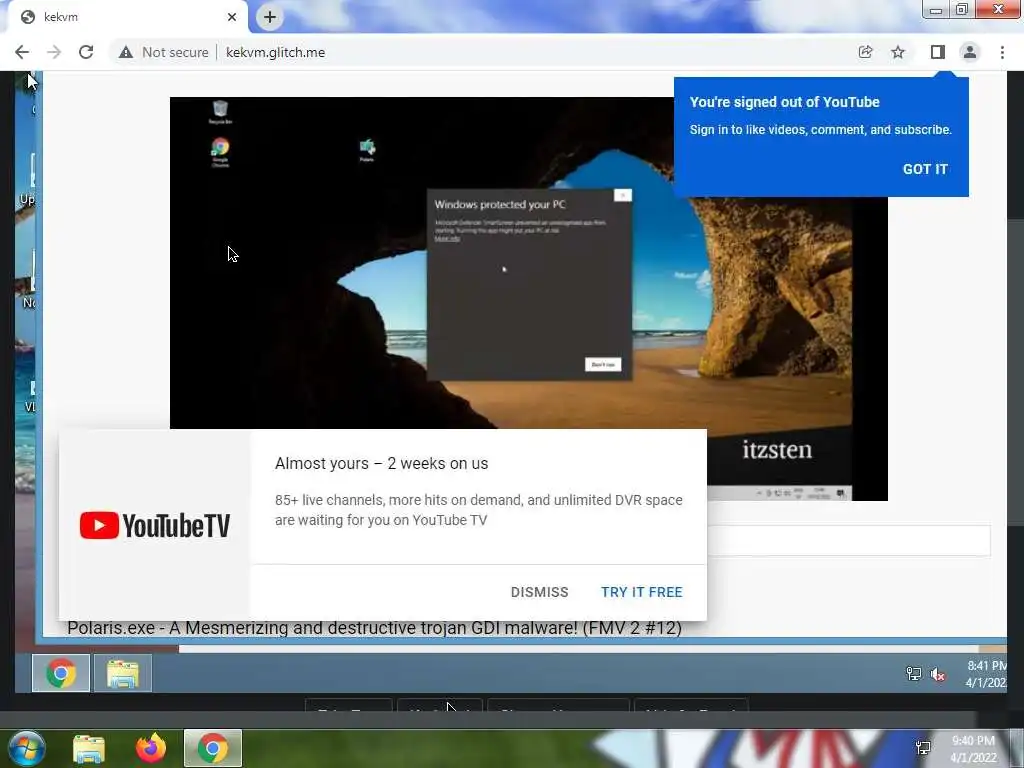Go back using browser back arrow
The image size is (1024, 768).
pyautogui.click(x=22, y=52)
